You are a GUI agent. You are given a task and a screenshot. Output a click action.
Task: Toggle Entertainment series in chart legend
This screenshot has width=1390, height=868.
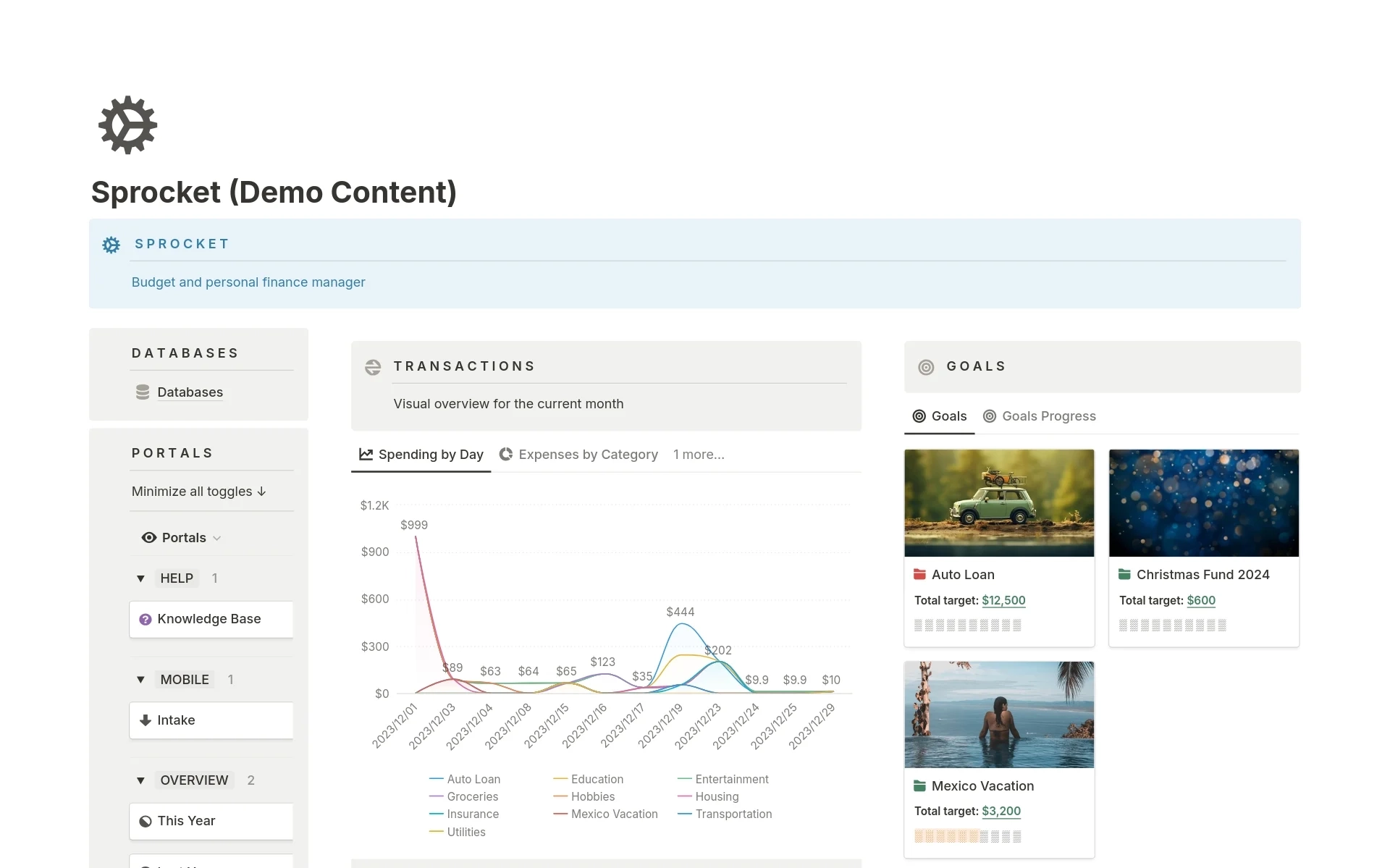click(x=723, y=780)
